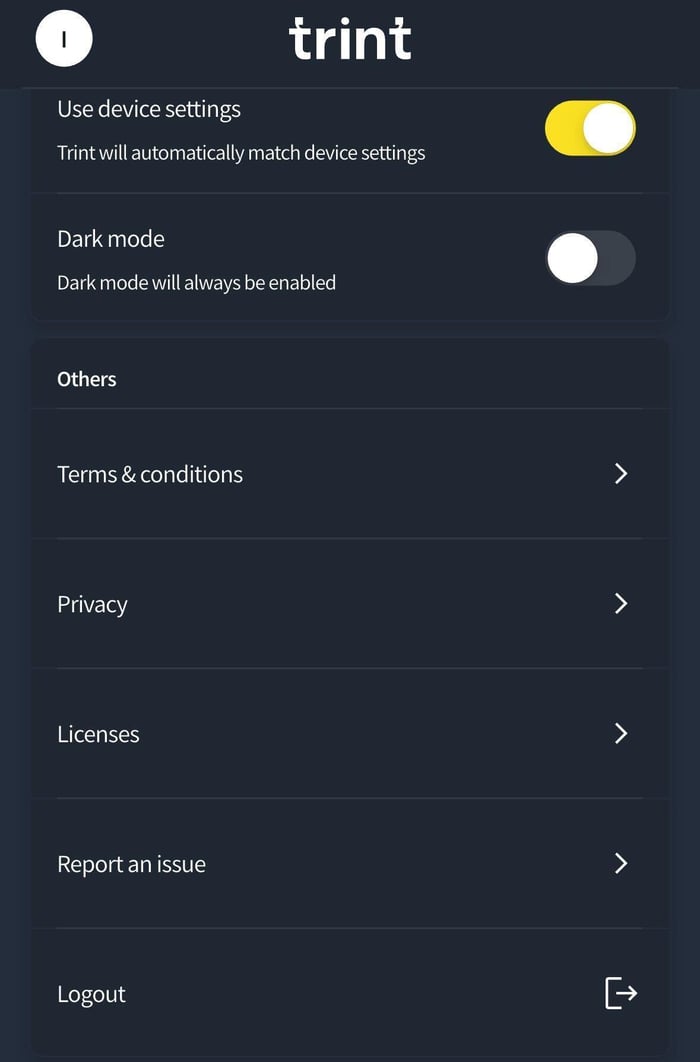Click the trint logo

click(350, 40)
